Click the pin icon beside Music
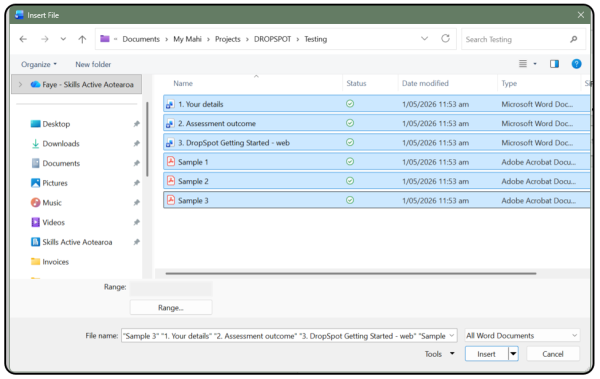 (136, 203)
